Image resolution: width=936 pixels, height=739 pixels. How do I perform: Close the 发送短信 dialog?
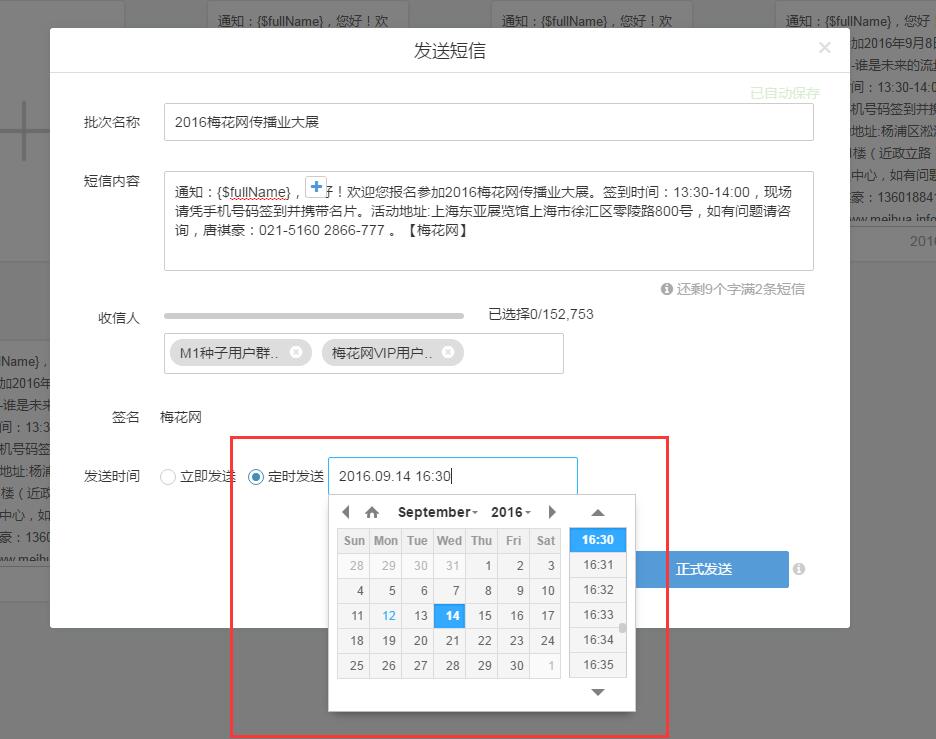tap(824, 48)
